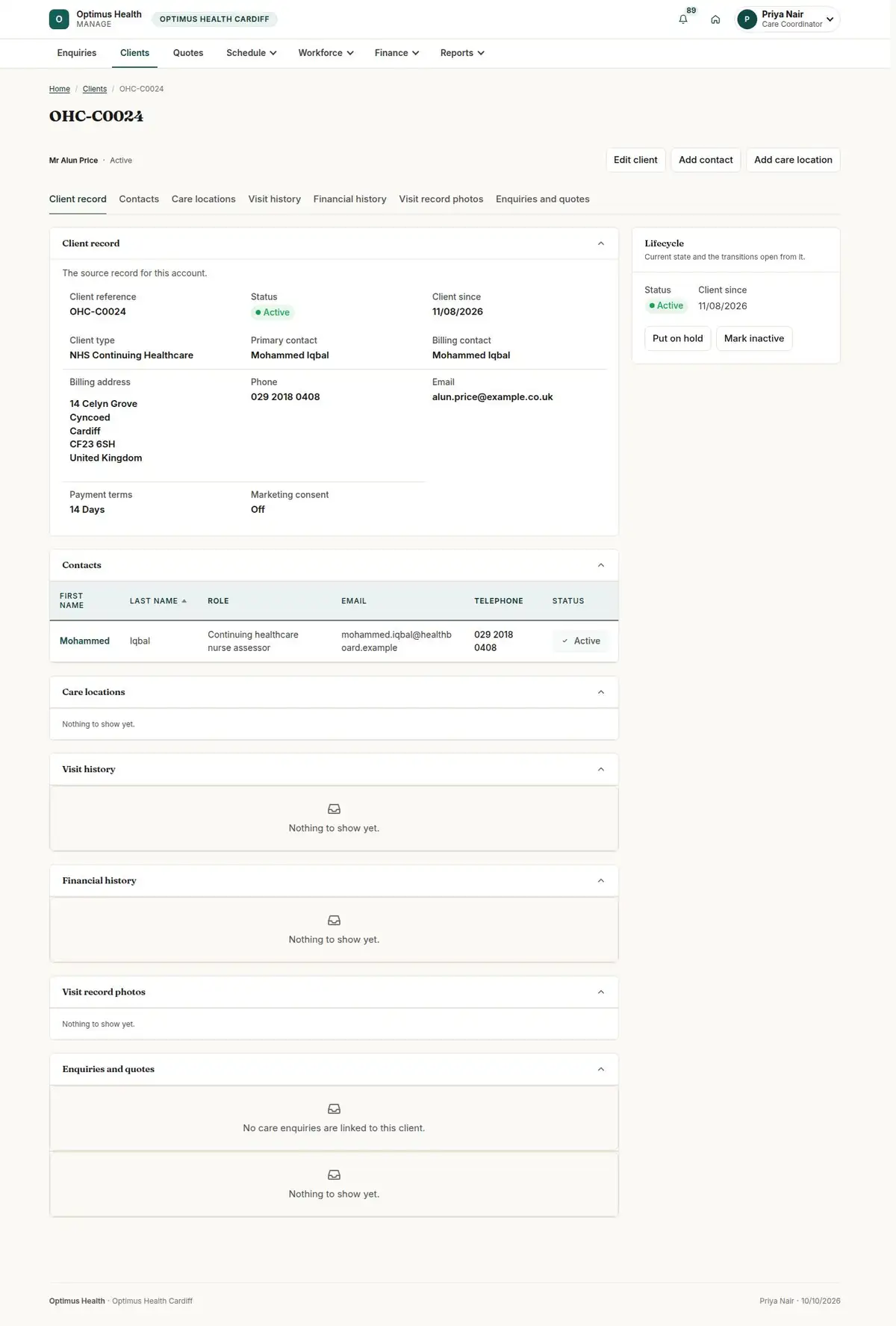Click the Edit client button

(635, 160)
